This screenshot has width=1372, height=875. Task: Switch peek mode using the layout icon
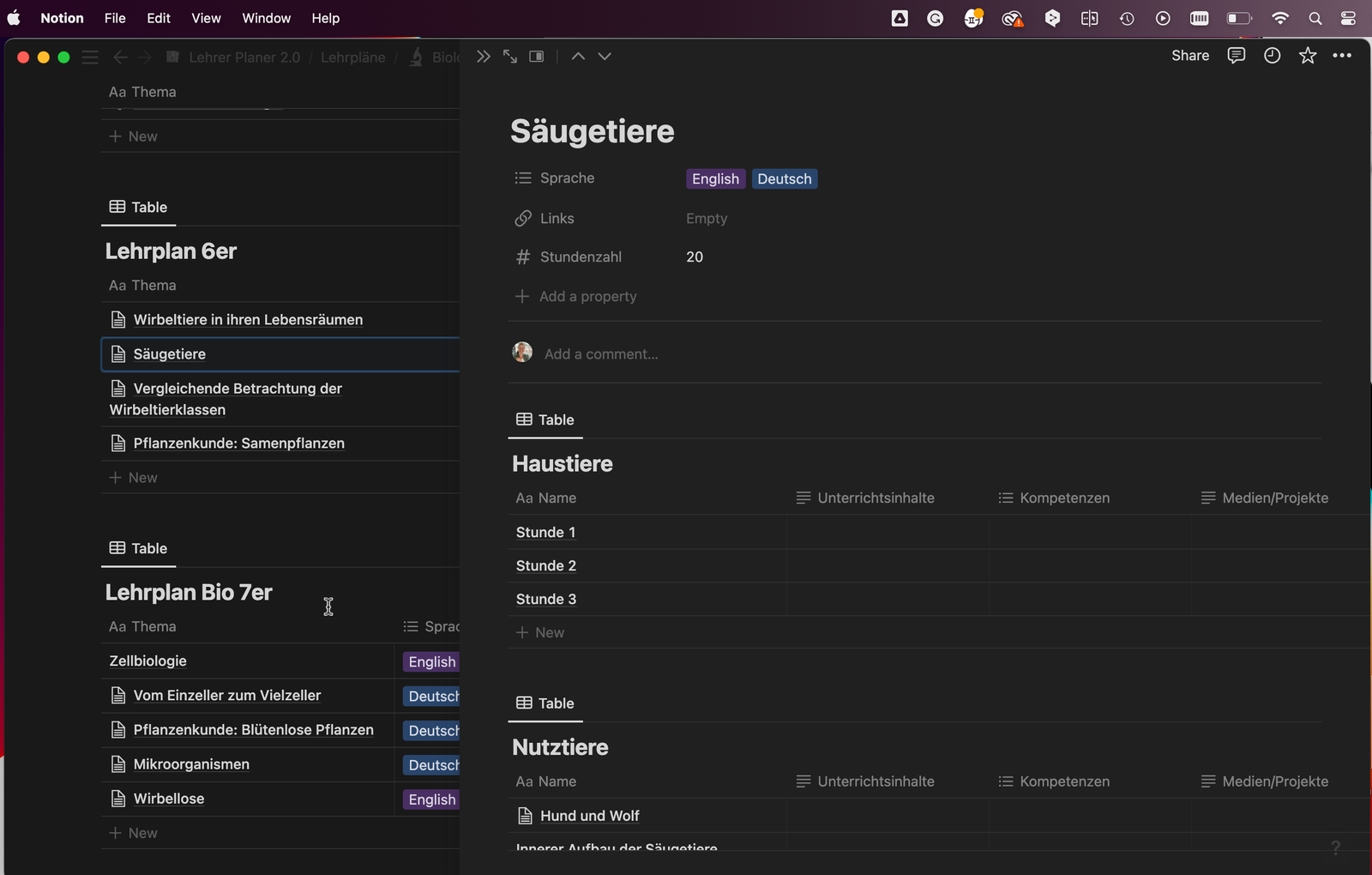point(537,57)
